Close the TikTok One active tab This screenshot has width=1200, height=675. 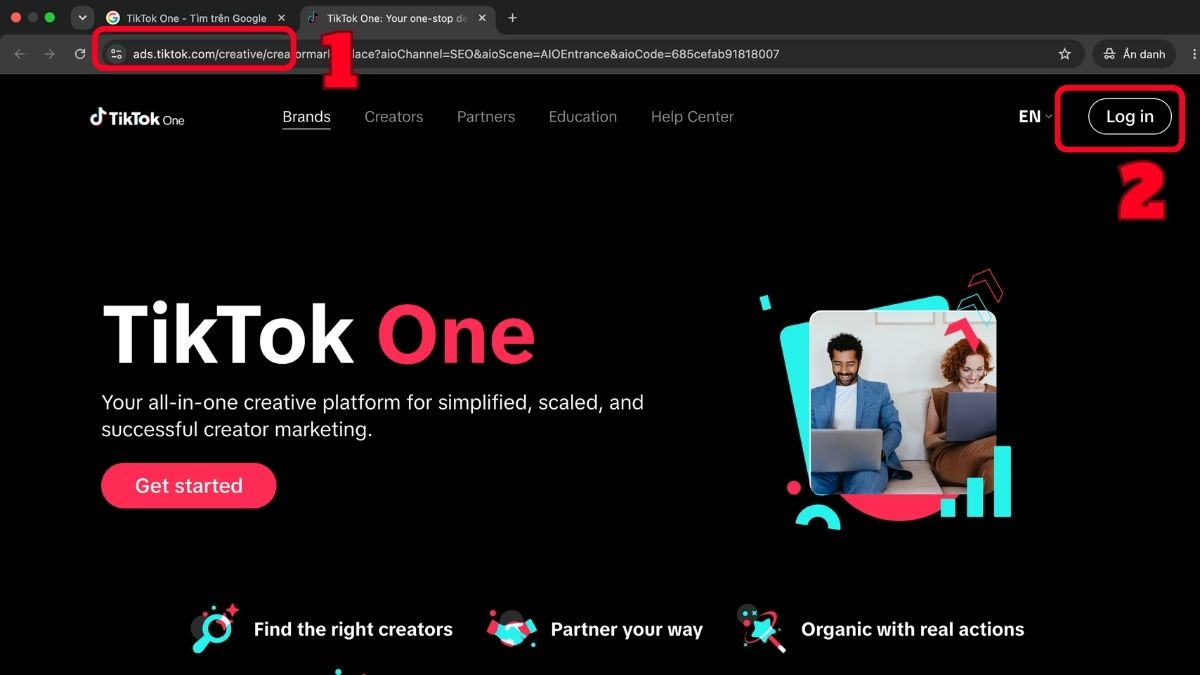[482, 18]
